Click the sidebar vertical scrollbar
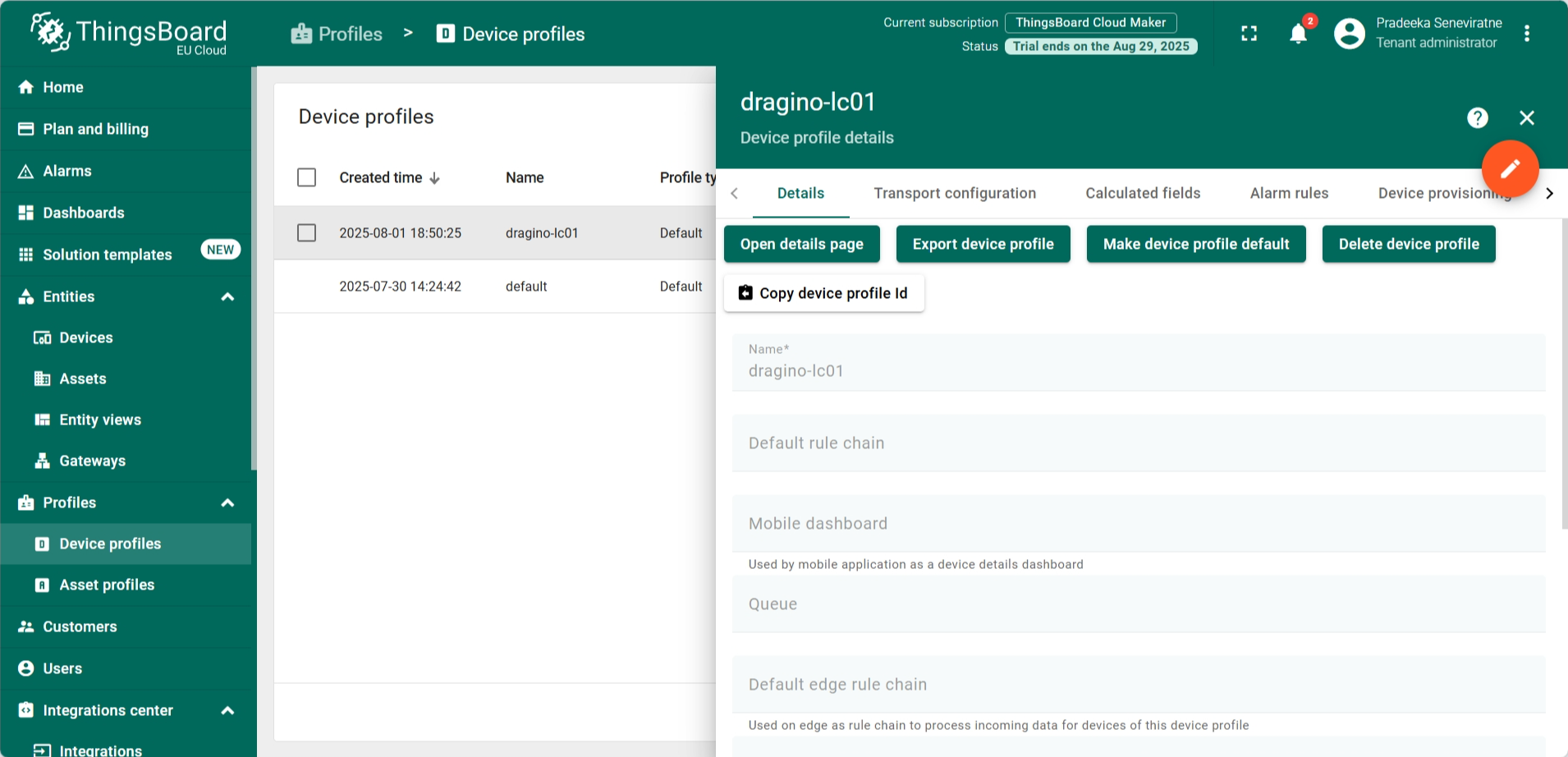This screenshot has width=1568, height=757. (x=254, y=268)
